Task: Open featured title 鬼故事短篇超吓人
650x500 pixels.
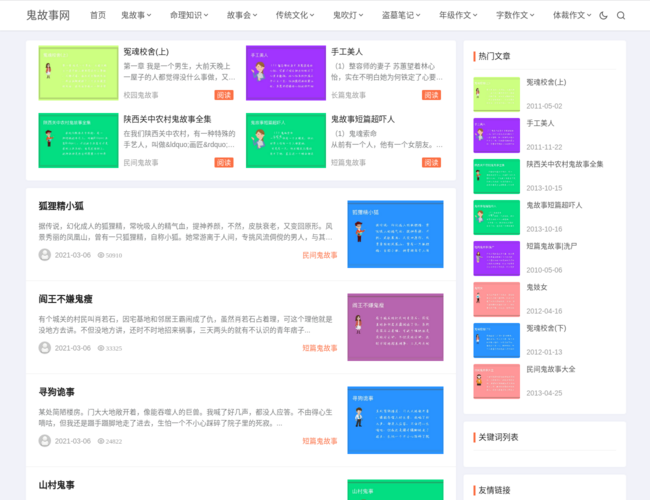Action: (363, 119)
